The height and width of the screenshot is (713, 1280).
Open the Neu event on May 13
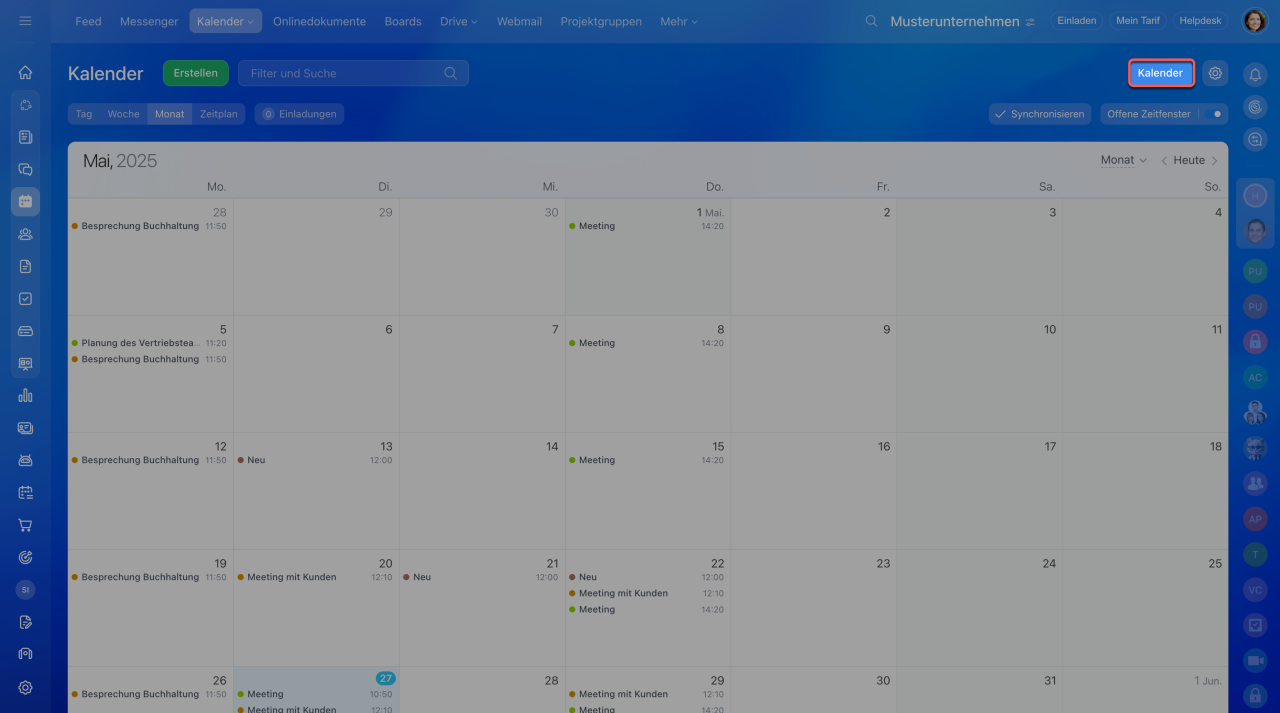coord(315,460)
